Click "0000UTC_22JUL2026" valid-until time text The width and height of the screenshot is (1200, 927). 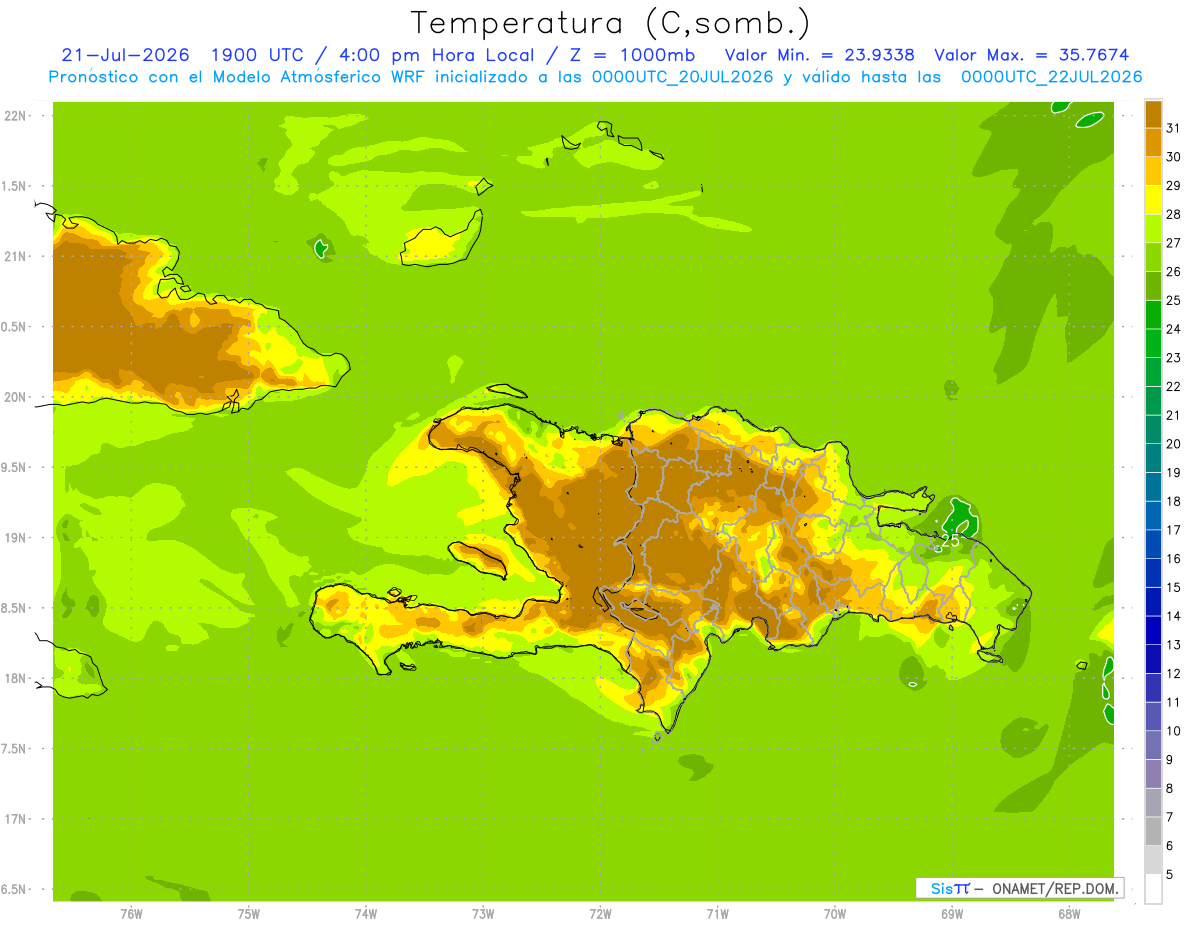[x=1051, y=77]
